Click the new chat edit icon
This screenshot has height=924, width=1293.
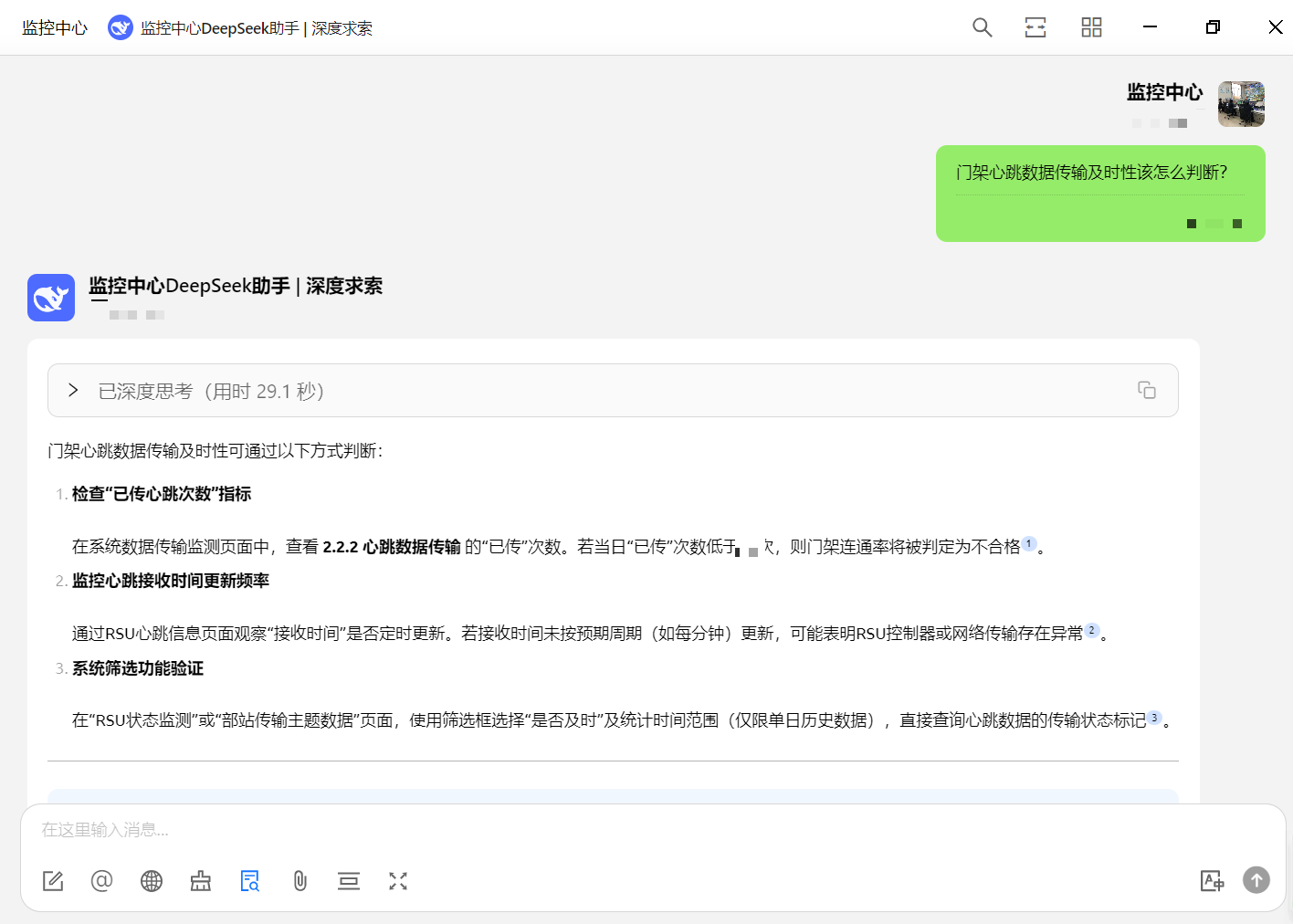click(53, 881)
